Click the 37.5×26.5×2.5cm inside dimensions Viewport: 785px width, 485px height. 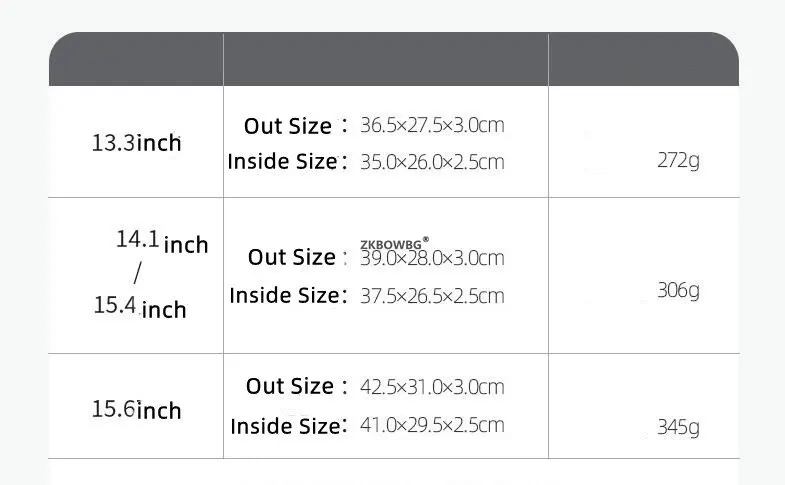pos(432,296)
